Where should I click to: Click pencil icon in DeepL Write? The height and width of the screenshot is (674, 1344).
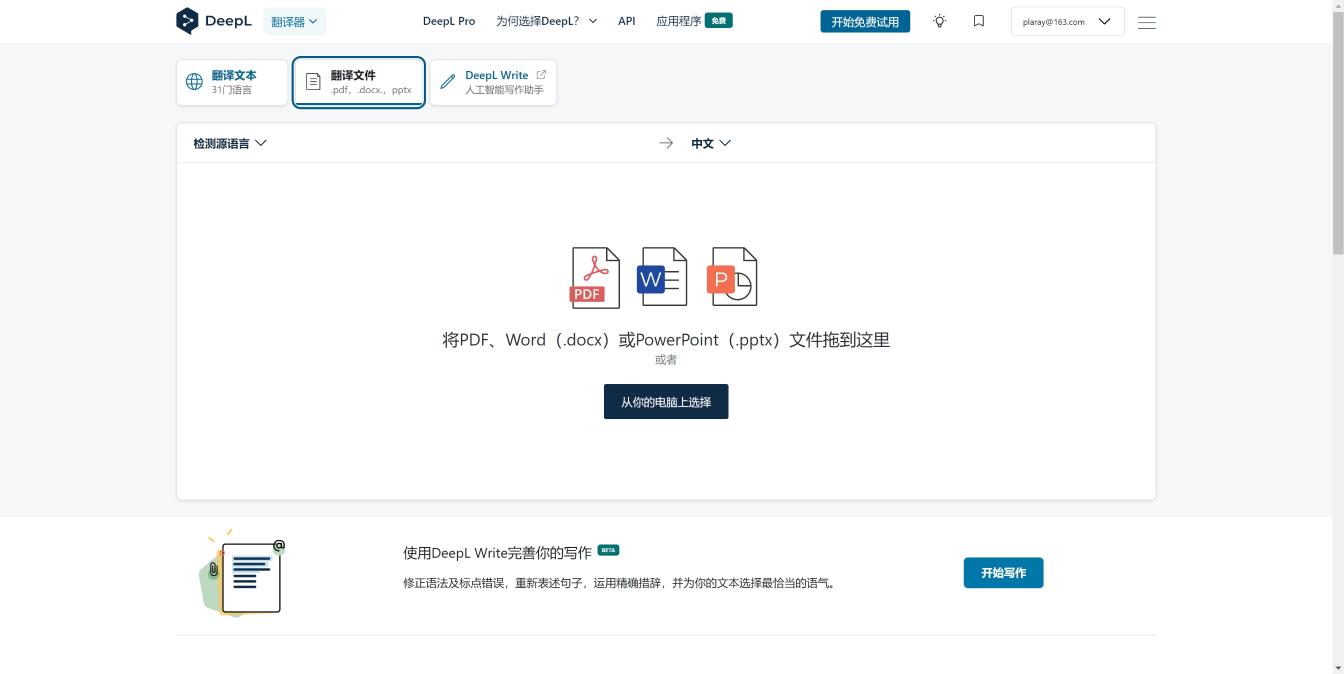[x=447, y=82]
